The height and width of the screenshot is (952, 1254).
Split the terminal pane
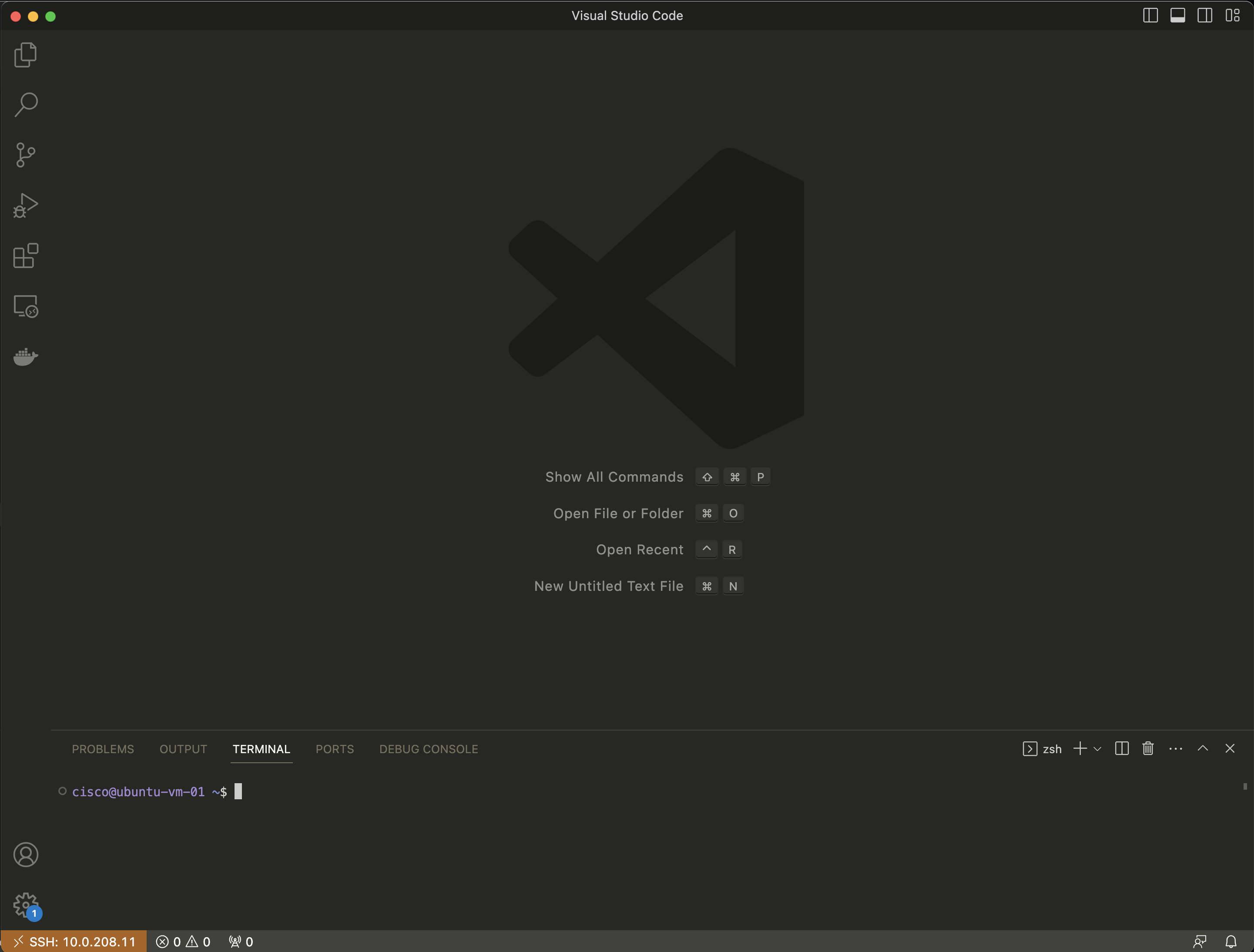click(x=1121, y=748)
